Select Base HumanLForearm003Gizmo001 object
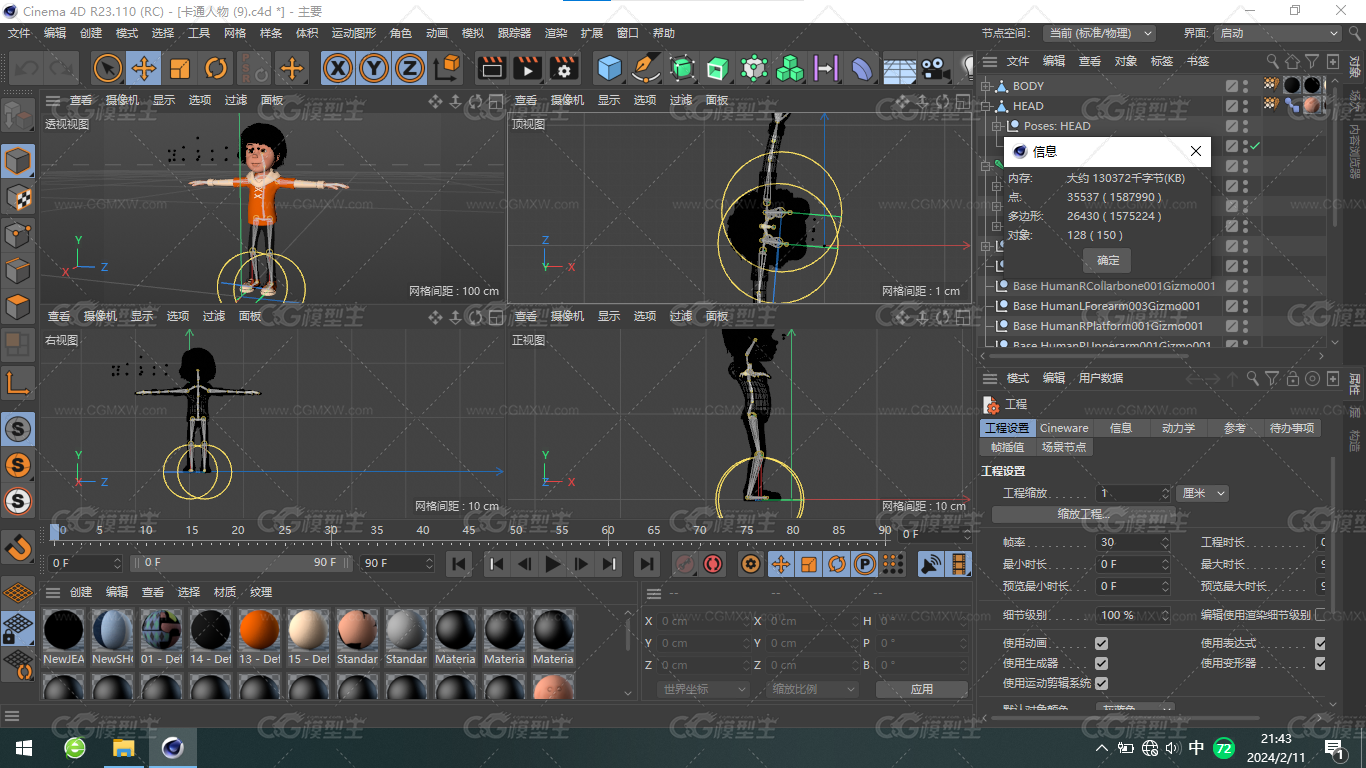 [x=1106, y=306]
